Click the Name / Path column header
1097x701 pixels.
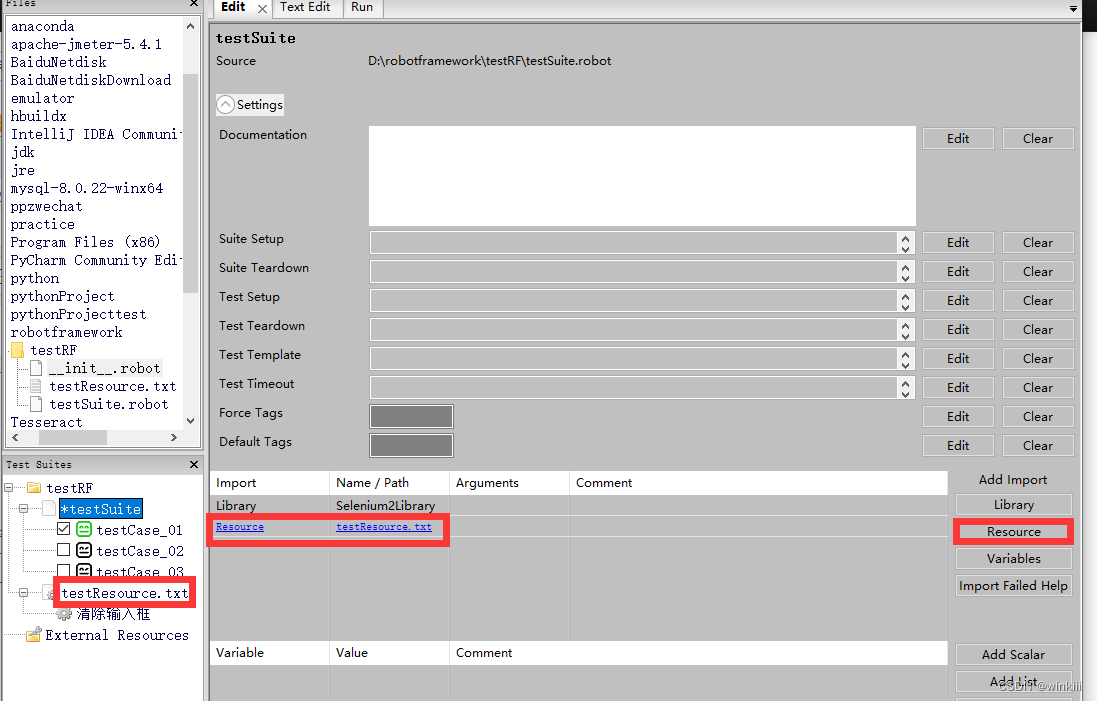389,483
